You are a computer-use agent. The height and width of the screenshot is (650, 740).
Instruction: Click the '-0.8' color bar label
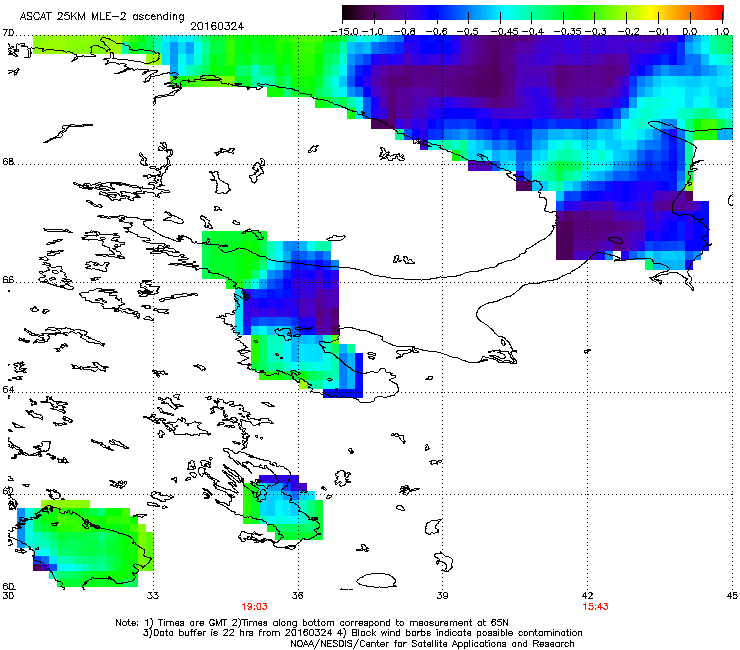pyautogui.click(x=404, y=32)
